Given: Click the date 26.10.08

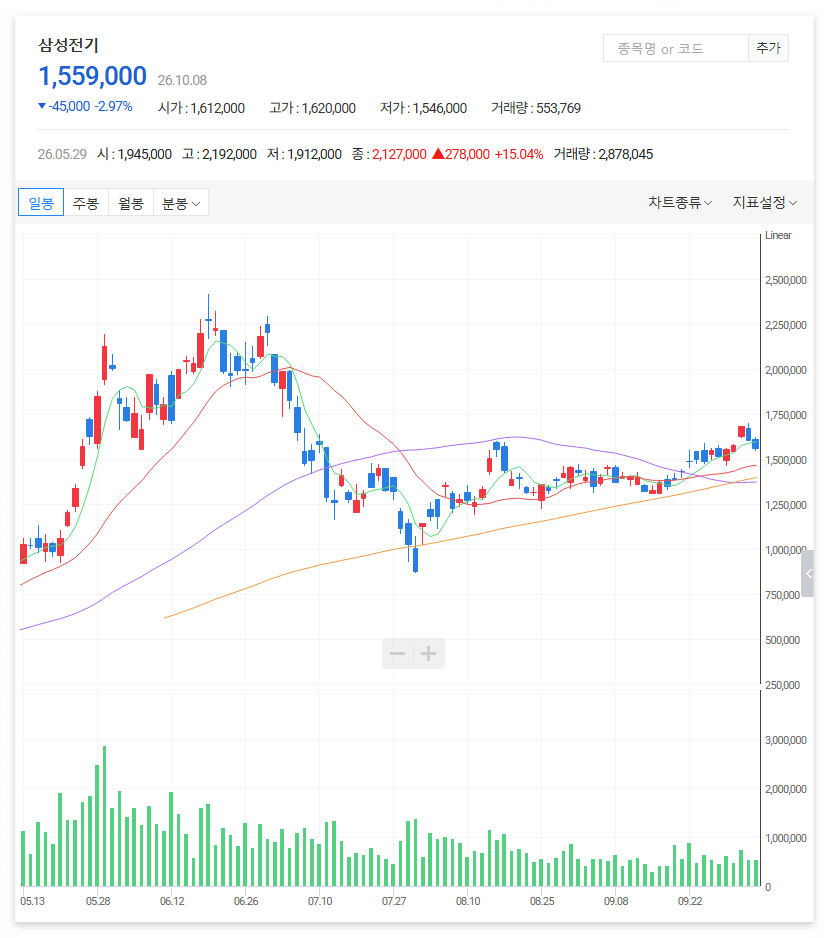Looking at the screenshot, I should click(182, 80).
